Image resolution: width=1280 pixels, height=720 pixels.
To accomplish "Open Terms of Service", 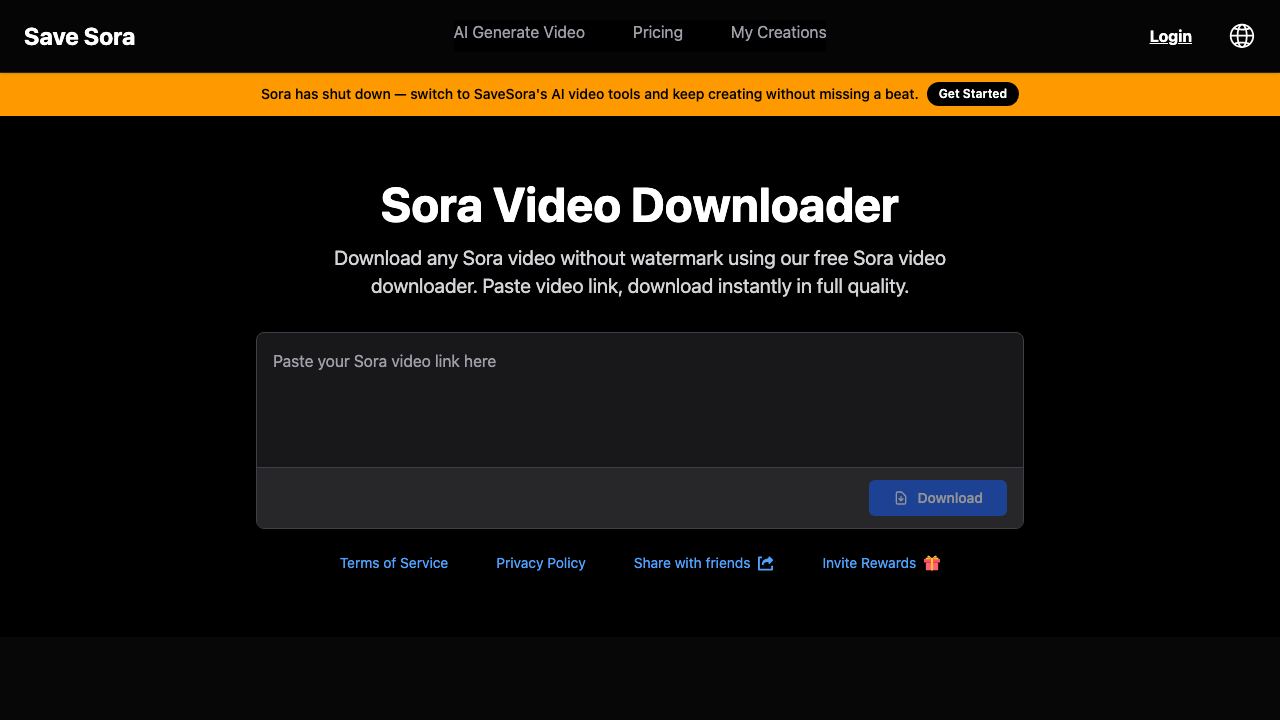I will coord(394,563).
